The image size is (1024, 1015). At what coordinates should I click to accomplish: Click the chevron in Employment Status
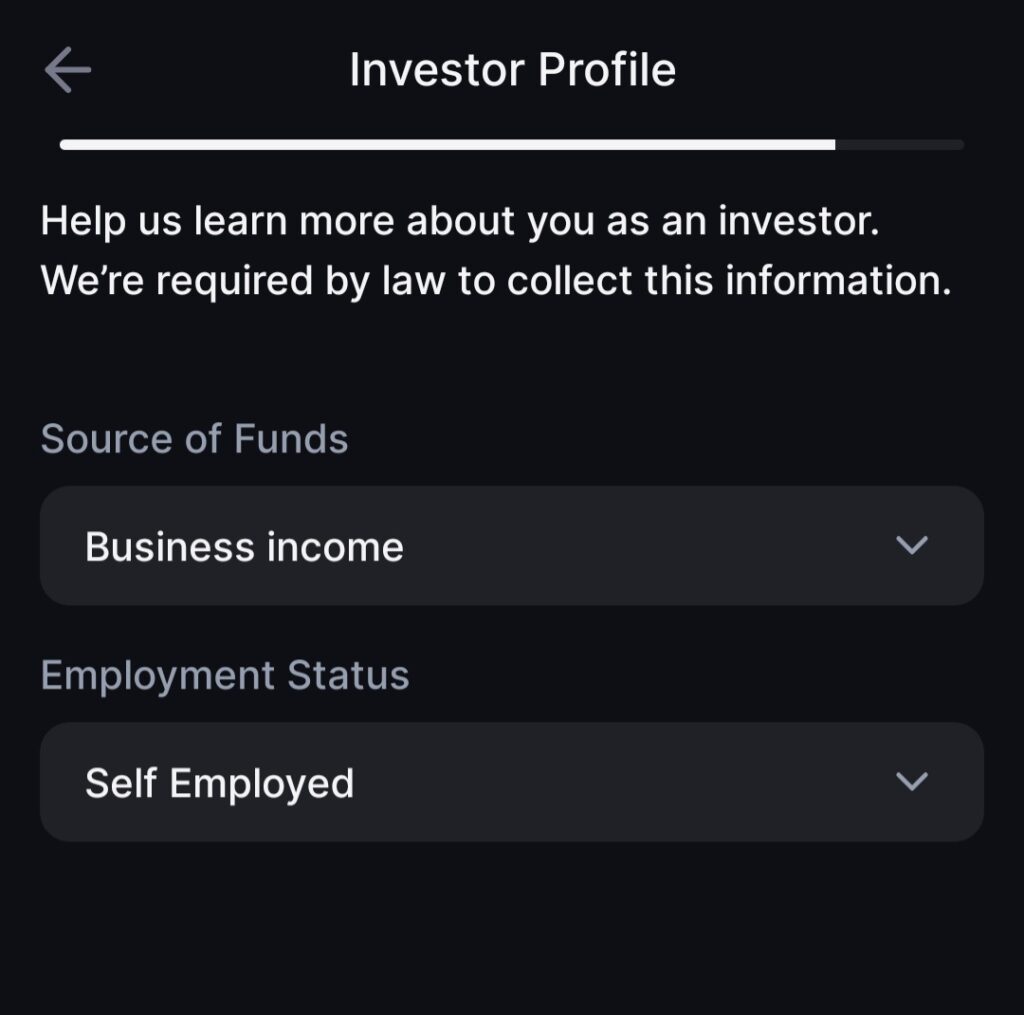[911, 781]
